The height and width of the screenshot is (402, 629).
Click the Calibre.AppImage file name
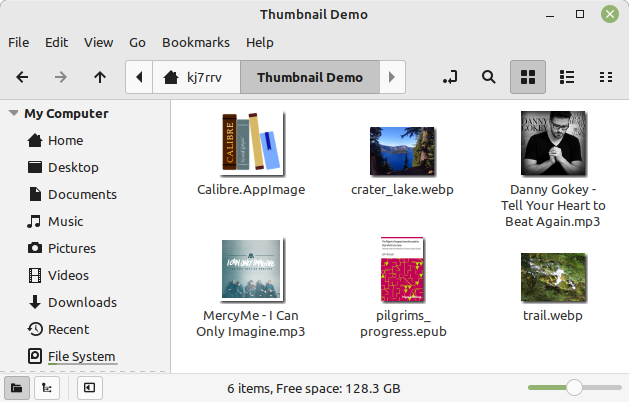(x=251, y=189)
